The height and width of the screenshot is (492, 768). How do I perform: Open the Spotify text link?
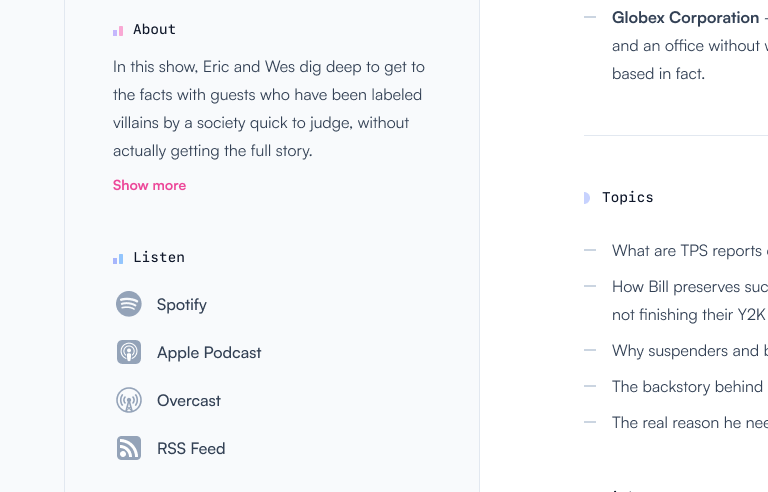tap(182, 305)
